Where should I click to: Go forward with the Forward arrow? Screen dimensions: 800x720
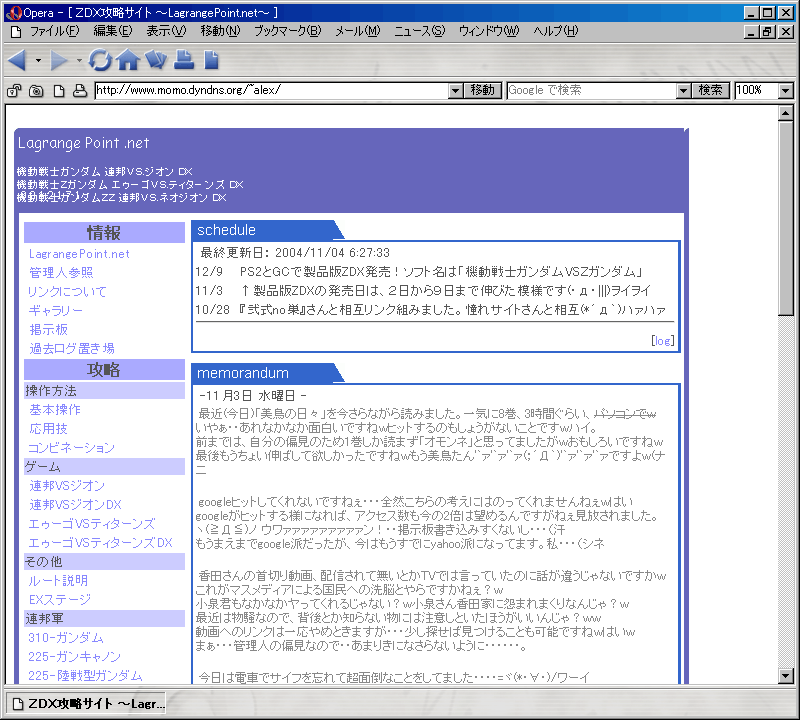[59, 60]
